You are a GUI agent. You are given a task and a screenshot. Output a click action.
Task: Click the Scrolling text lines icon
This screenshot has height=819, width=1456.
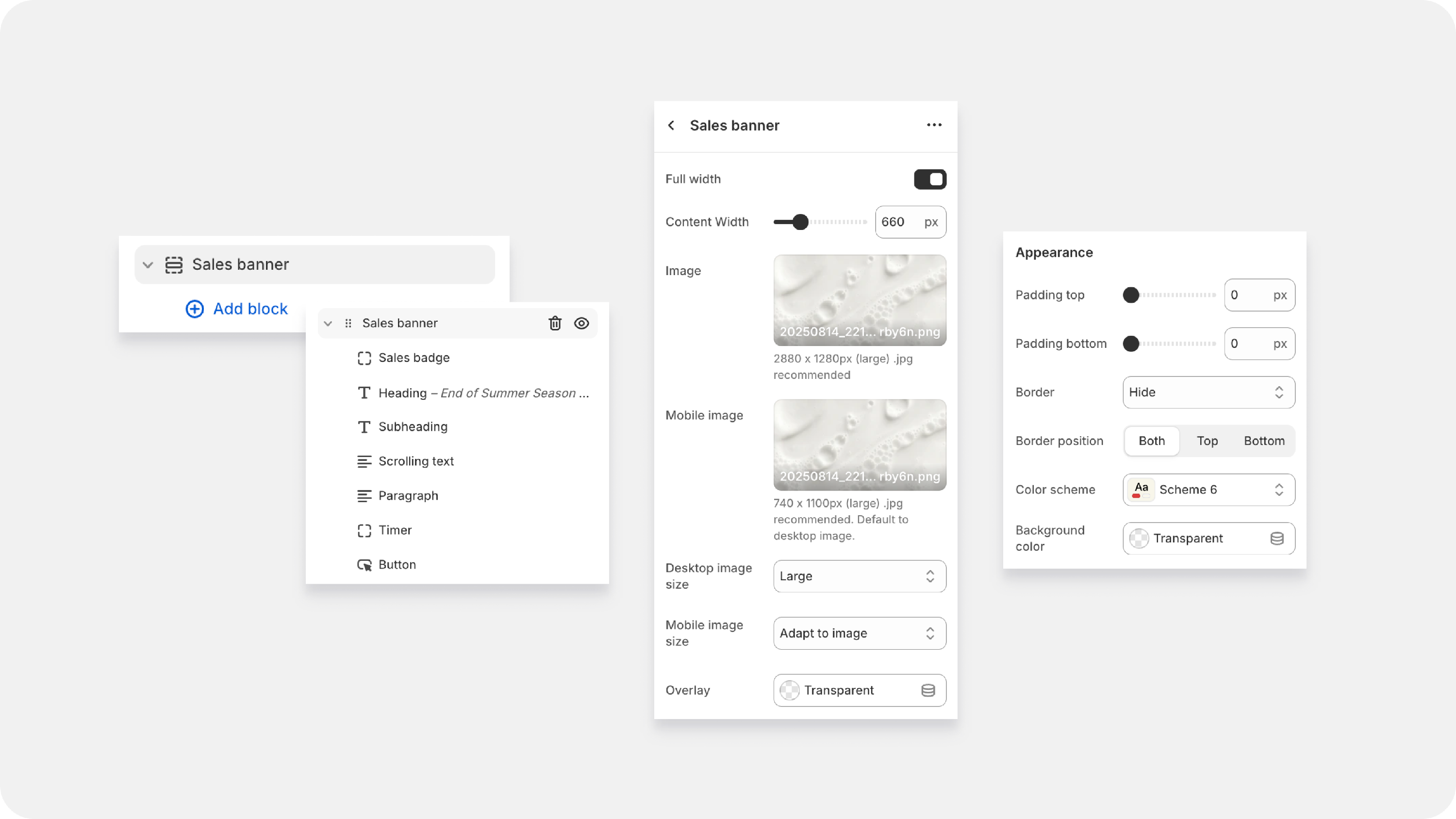(364, 461)
